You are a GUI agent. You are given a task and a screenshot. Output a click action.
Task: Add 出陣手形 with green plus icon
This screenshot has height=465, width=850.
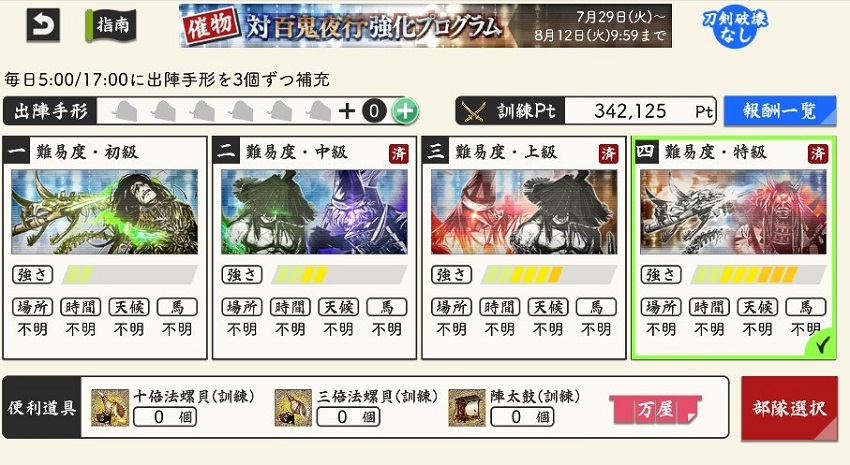[405, 111]
